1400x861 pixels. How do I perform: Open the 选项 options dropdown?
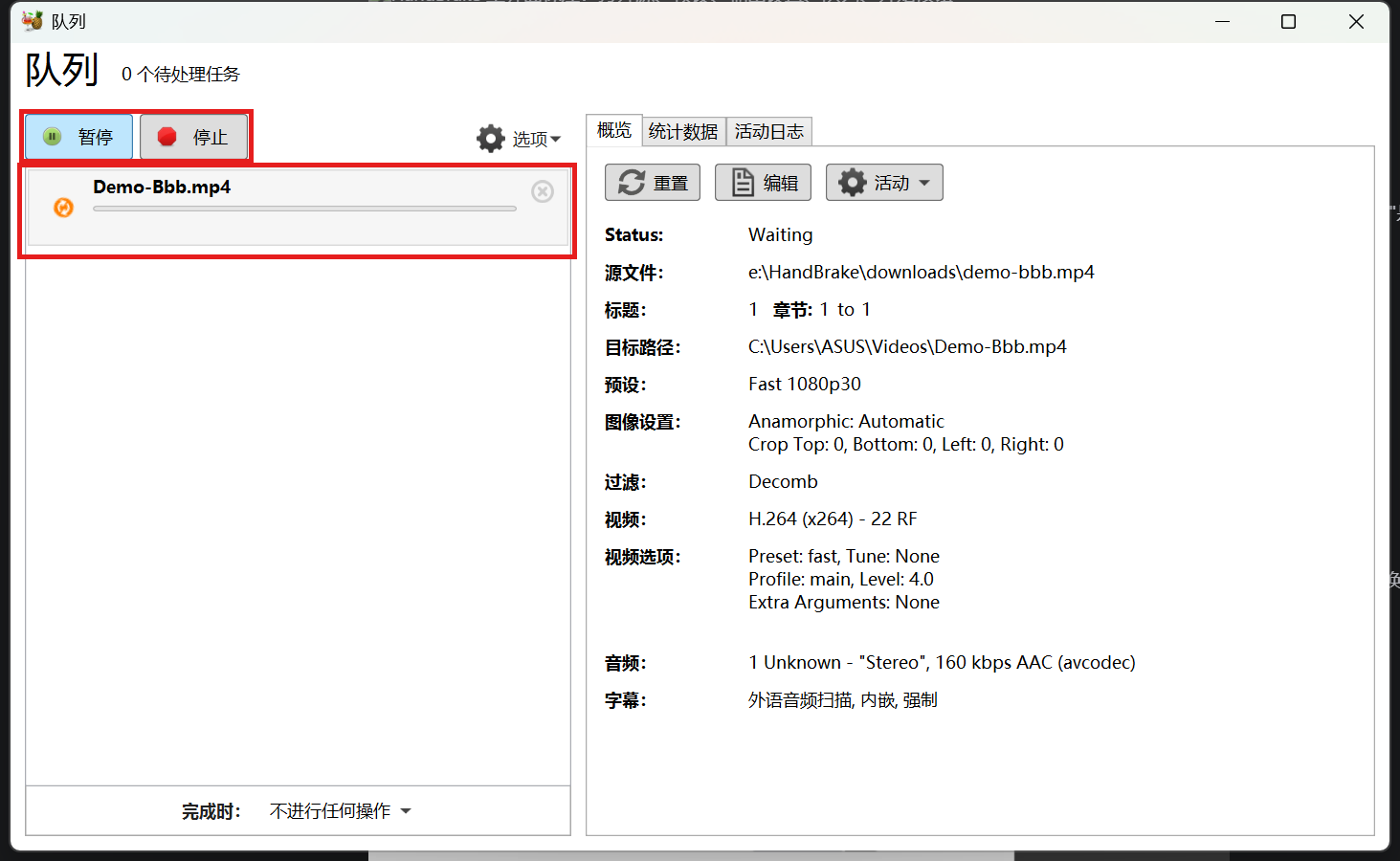(519, 139)
